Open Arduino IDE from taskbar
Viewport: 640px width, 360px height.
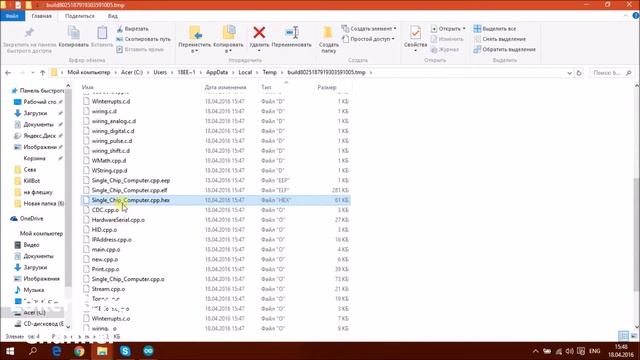pos(148,351)
